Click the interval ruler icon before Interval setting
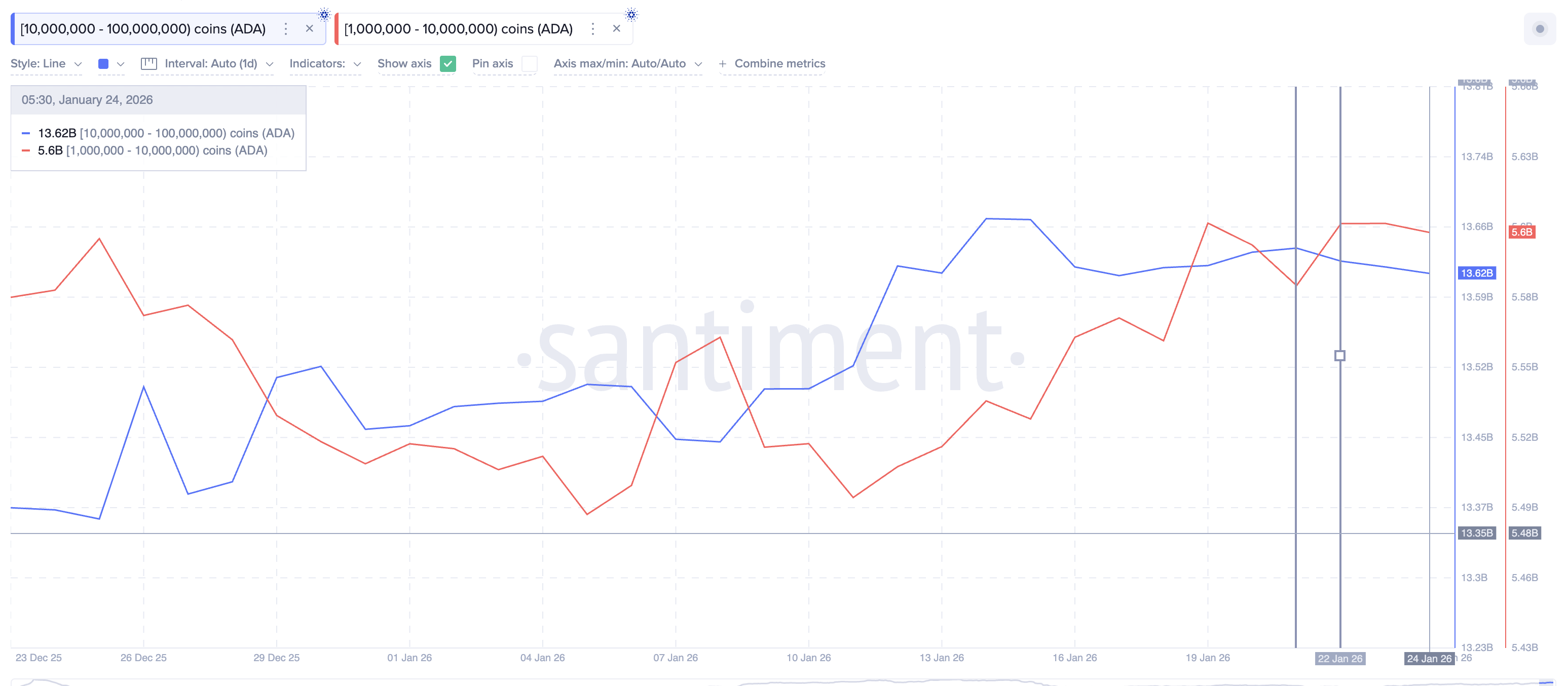This screenshot has height=686, width=1568. [148, 63]
